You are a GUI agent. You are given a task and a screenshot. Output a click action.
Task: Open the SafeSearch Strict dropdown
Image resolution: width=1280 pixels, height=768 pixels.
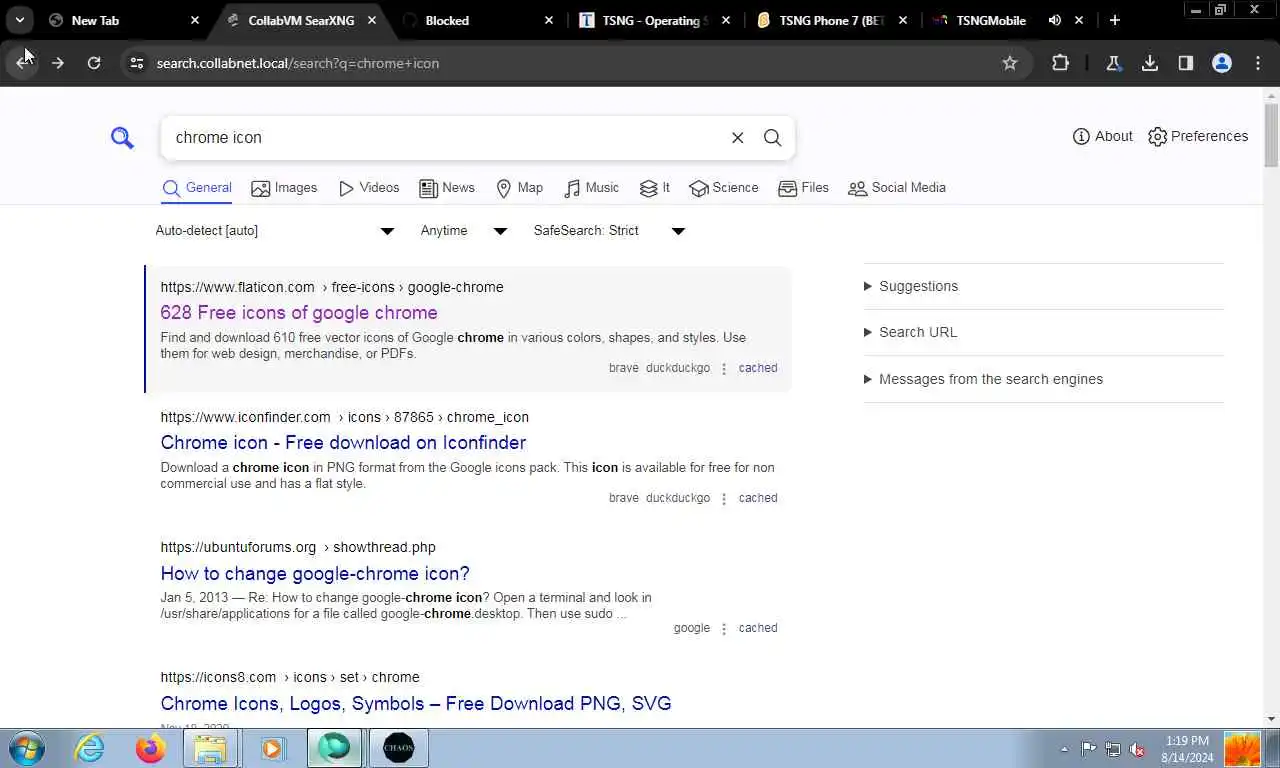(609, 231)
